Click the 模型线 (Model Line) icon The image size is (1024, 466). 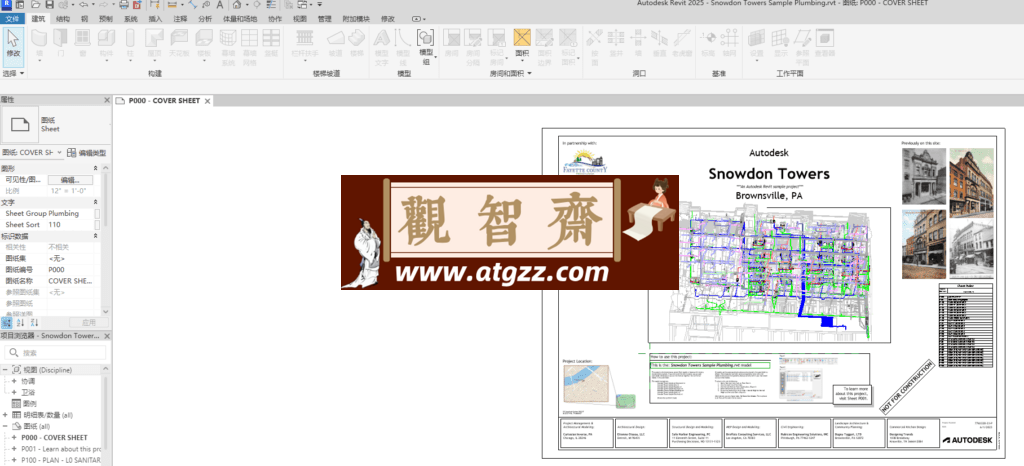coord(404,38)
